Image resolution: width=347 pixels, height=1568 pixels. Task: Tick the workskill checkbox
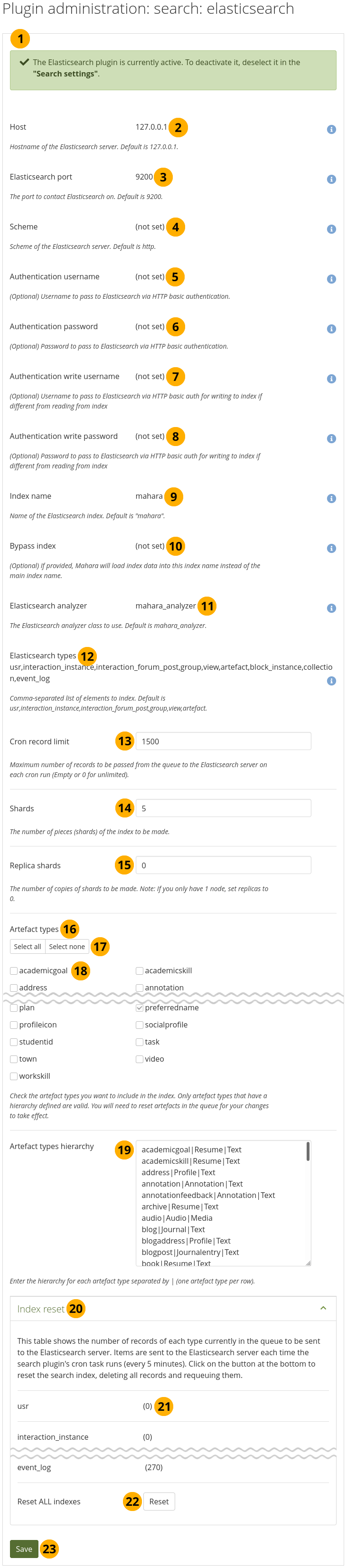coord(14,1076)
